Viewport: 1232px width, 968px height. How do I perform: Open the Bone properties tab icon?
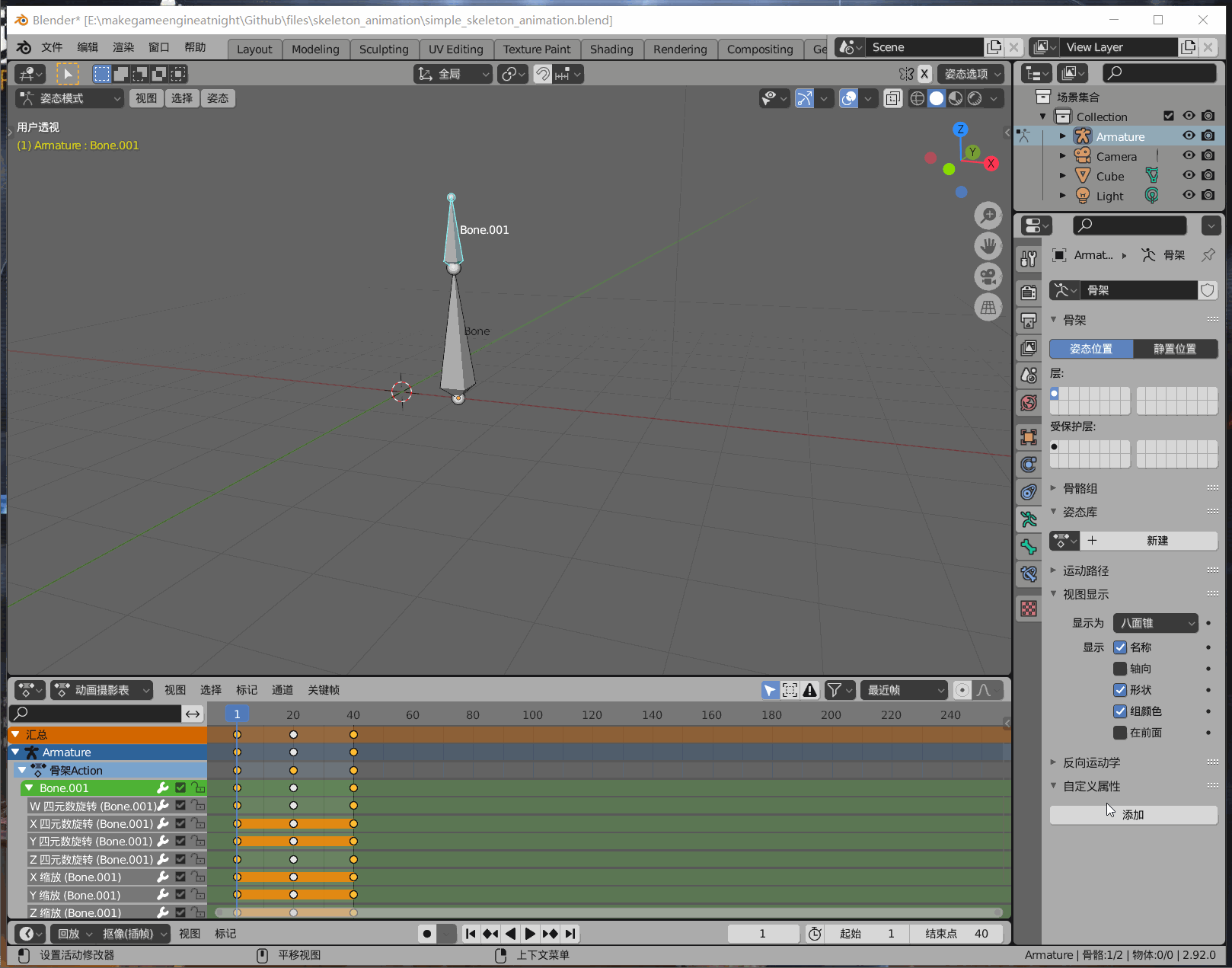(x=1029, y=546)
